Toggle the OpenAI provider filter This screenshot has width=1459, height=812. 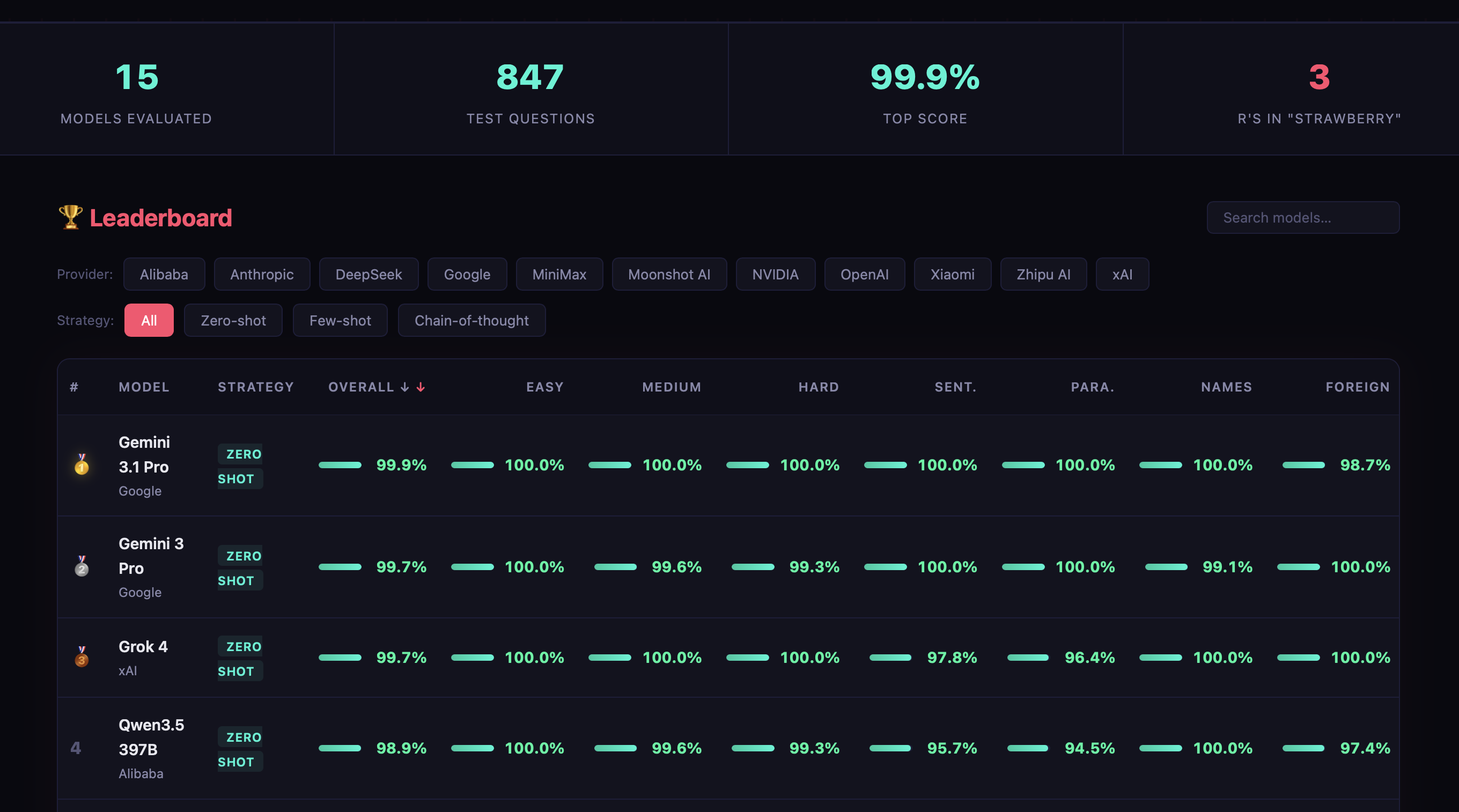[x=864, y=275]
